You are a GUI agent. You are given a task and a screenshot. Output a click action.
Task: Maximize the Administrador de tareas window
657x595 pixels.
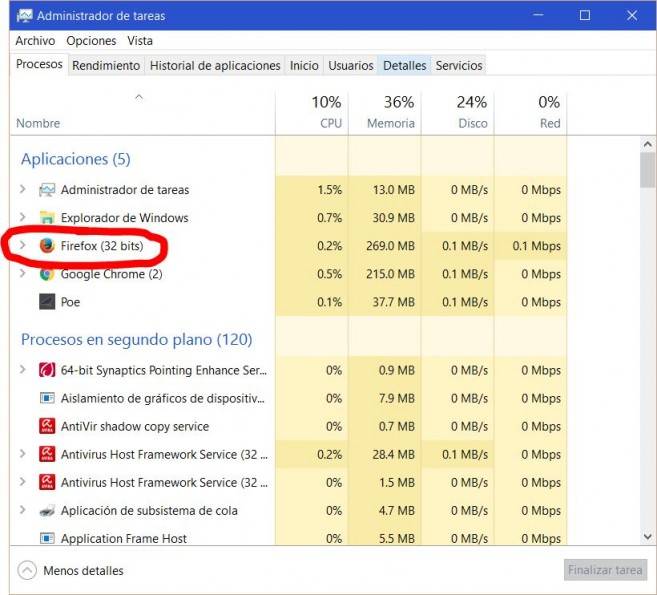(585, 15)
